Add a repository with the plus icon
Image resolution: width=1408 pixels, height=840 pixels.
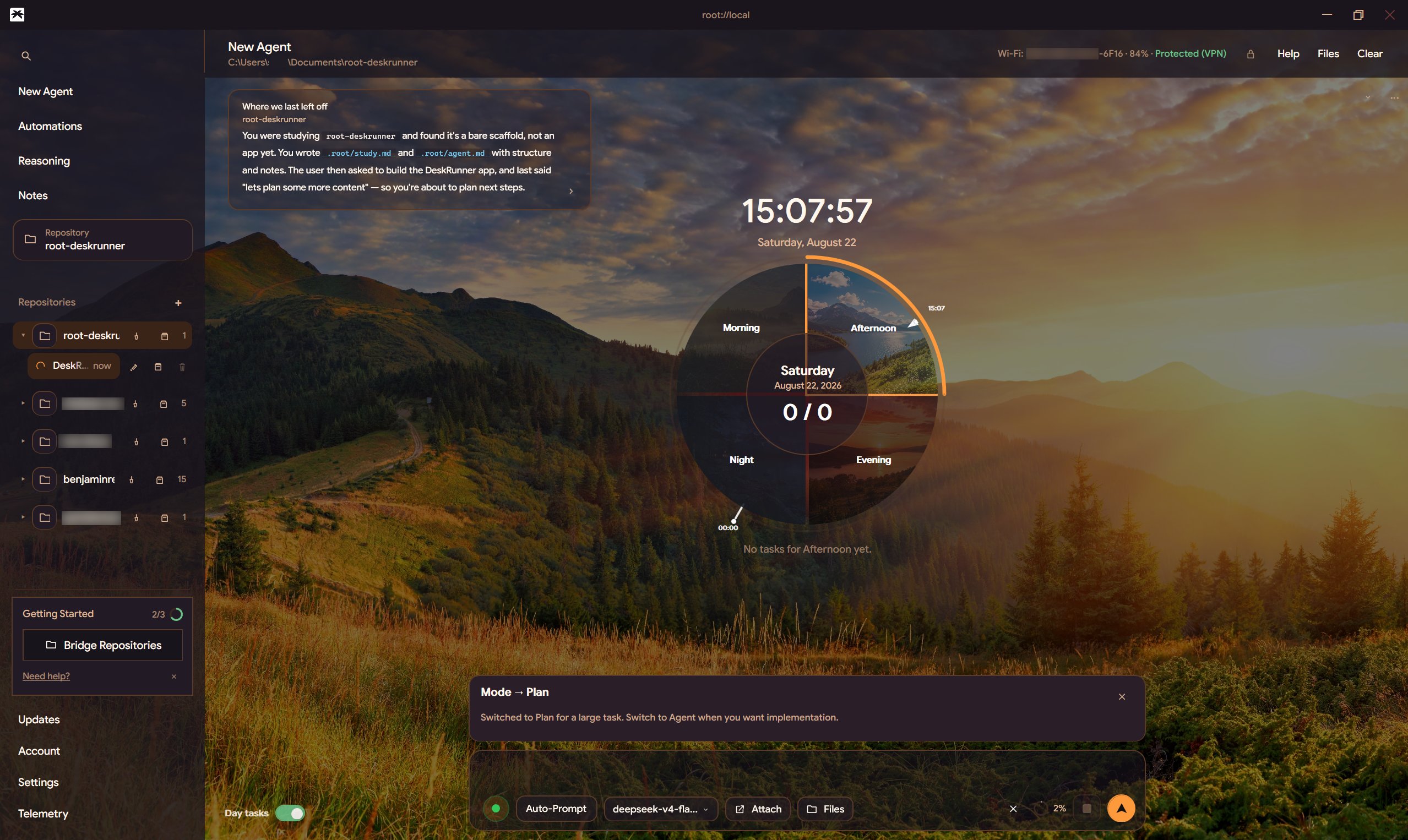pyautogui.click(x=178, y=303)
